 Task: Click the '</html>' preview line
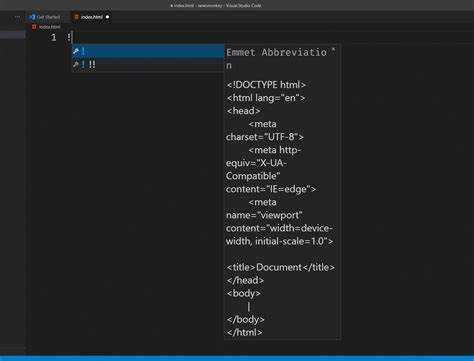244,332
